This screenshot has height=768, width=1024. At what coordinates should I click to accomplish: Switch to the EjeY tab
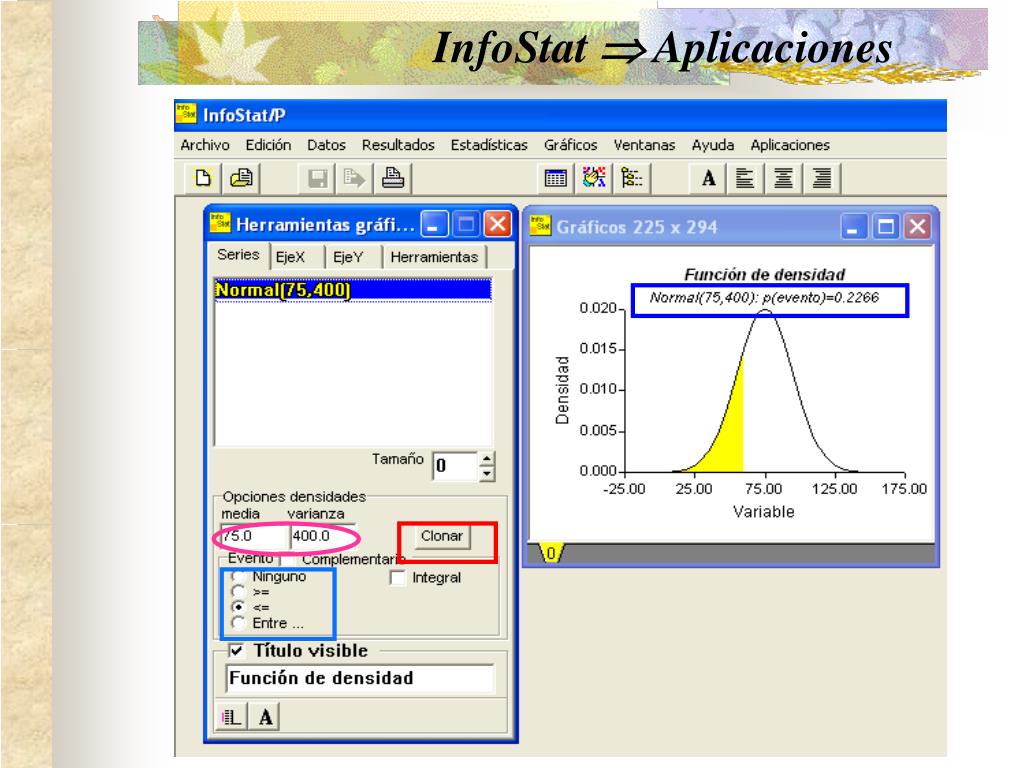348,257
